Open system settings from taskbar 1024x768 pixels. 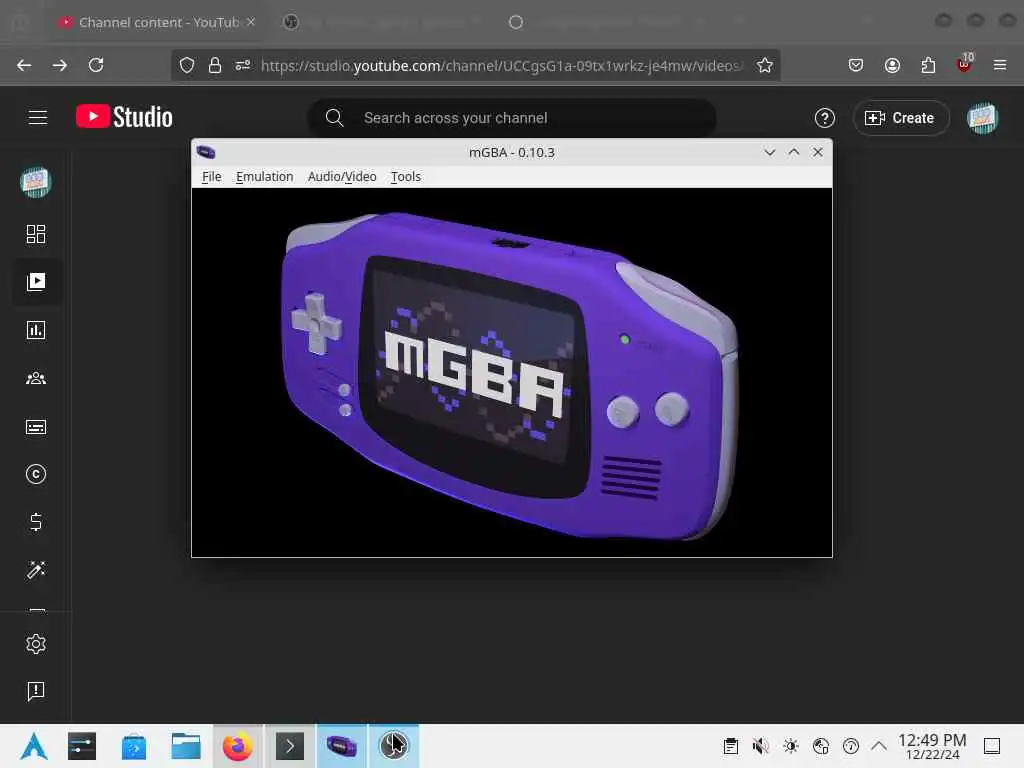tap(82, 746)
